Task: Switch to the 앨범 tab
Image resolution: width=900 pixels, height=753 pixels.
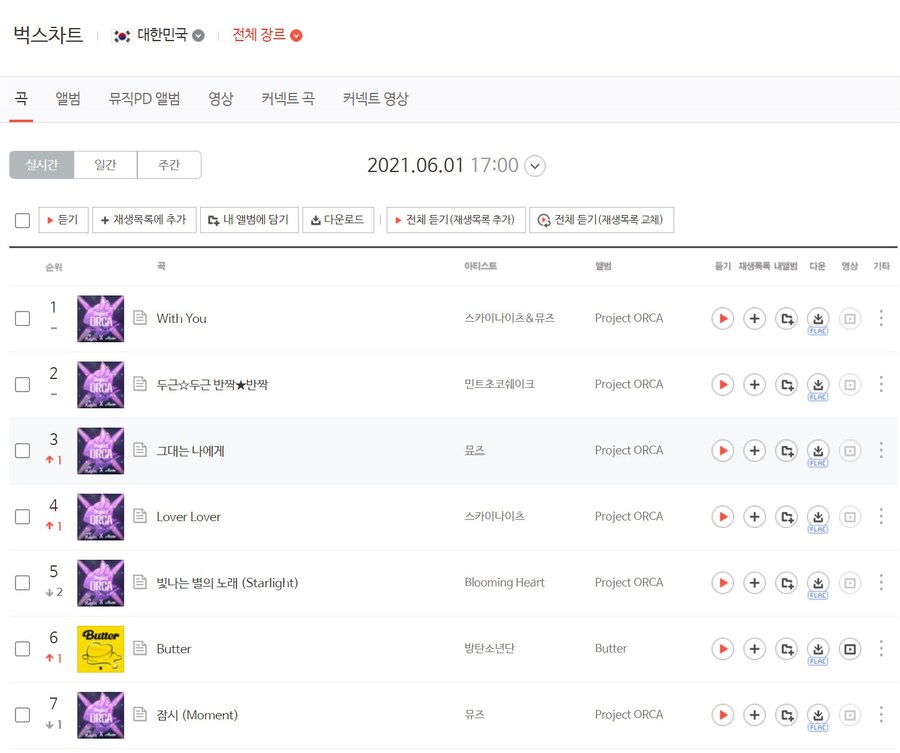Action: (67, 99)
